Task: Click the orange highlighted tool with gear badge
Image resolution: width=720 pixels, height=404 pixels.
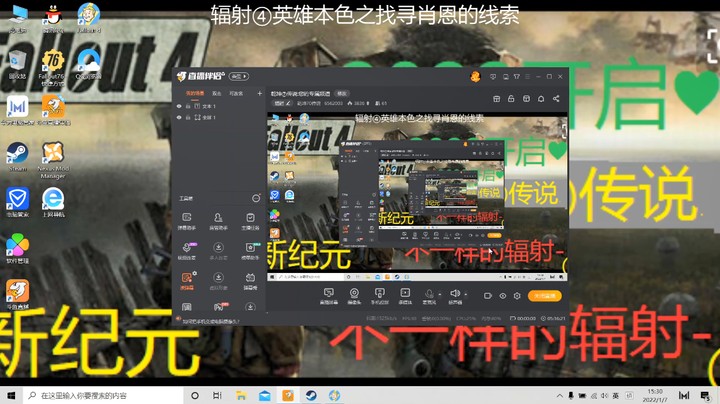Action: point(187,281)
